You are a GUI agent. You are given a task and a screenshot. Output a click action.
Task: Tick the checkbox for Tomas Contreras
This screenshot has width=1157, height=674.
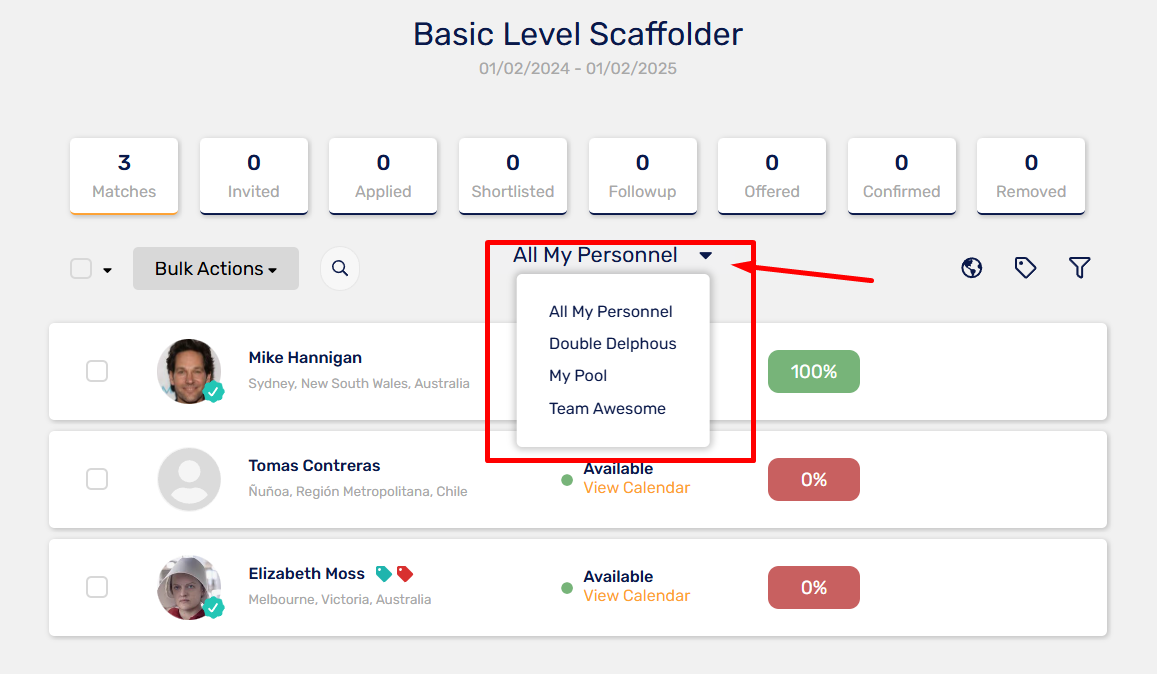pos(97,479)
